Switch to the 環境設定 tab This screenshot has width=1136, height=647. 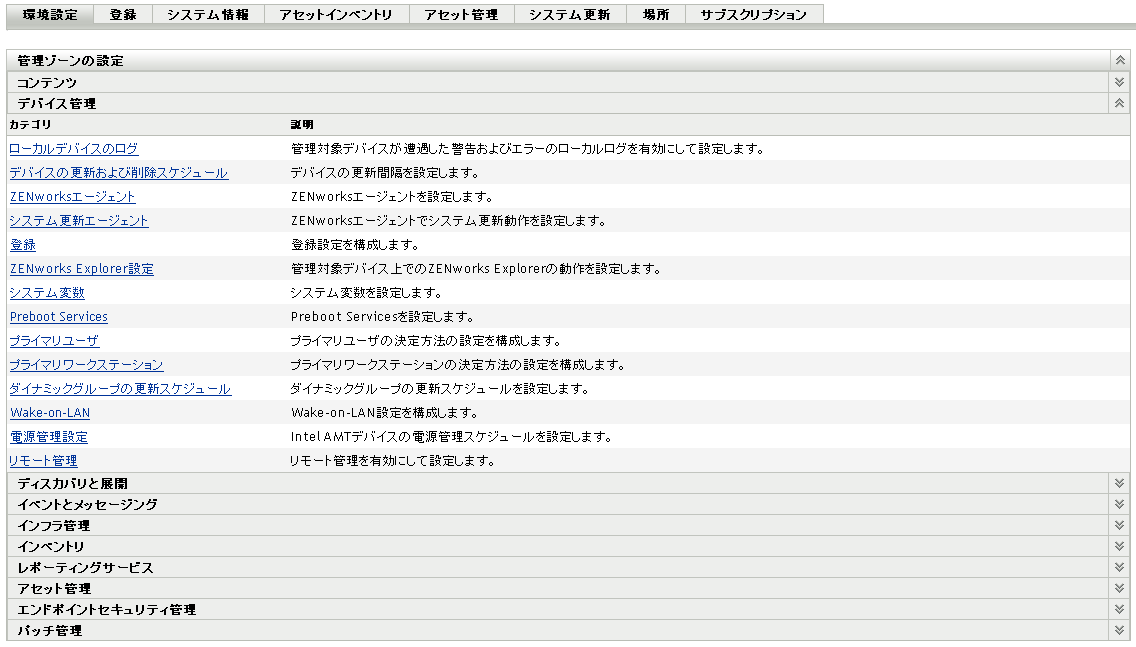tap(50, 14)
